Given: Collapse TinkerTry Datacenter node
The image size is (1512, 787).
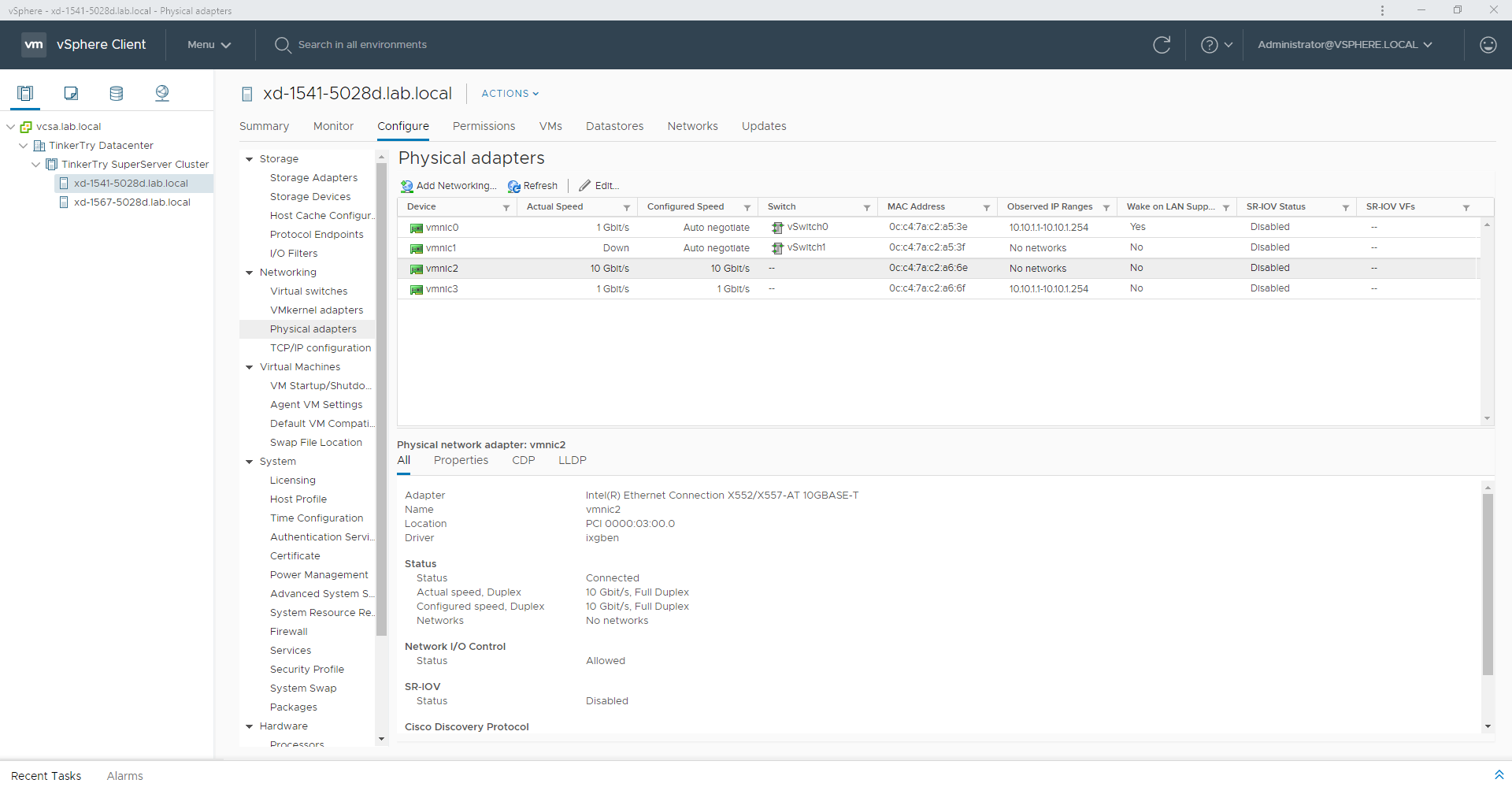Looking at the screenshot, I should click(x=23, y=146).
